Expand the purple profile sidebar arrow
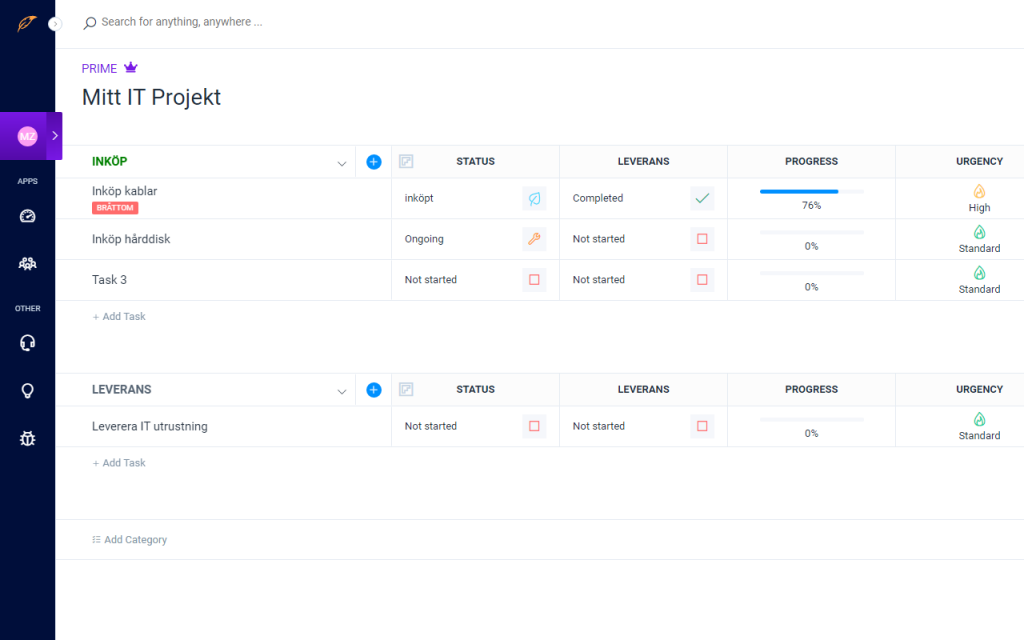Screen dimensions: 1024x640 tap(57, 136)
